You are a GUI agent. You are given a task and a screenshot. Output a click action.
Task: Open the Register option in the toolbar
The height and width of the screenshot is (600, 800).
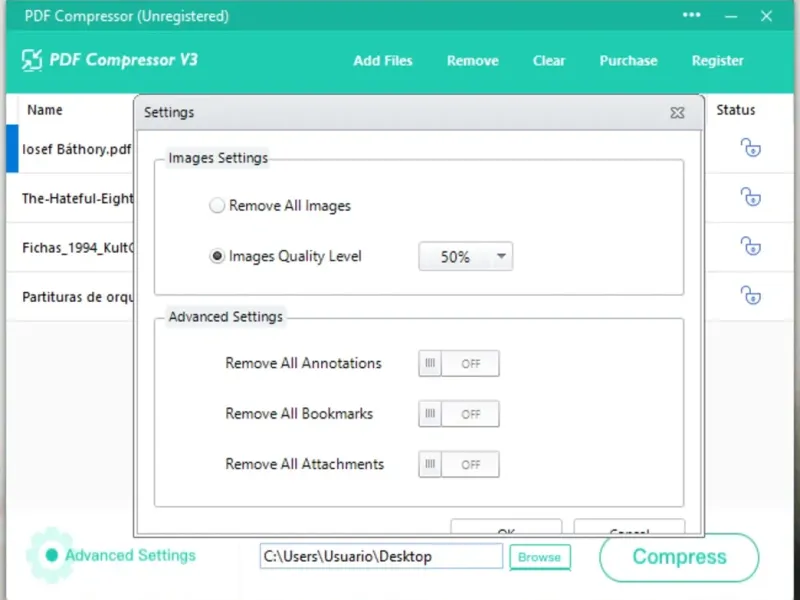pyautogui.click(x=717, y=61)
